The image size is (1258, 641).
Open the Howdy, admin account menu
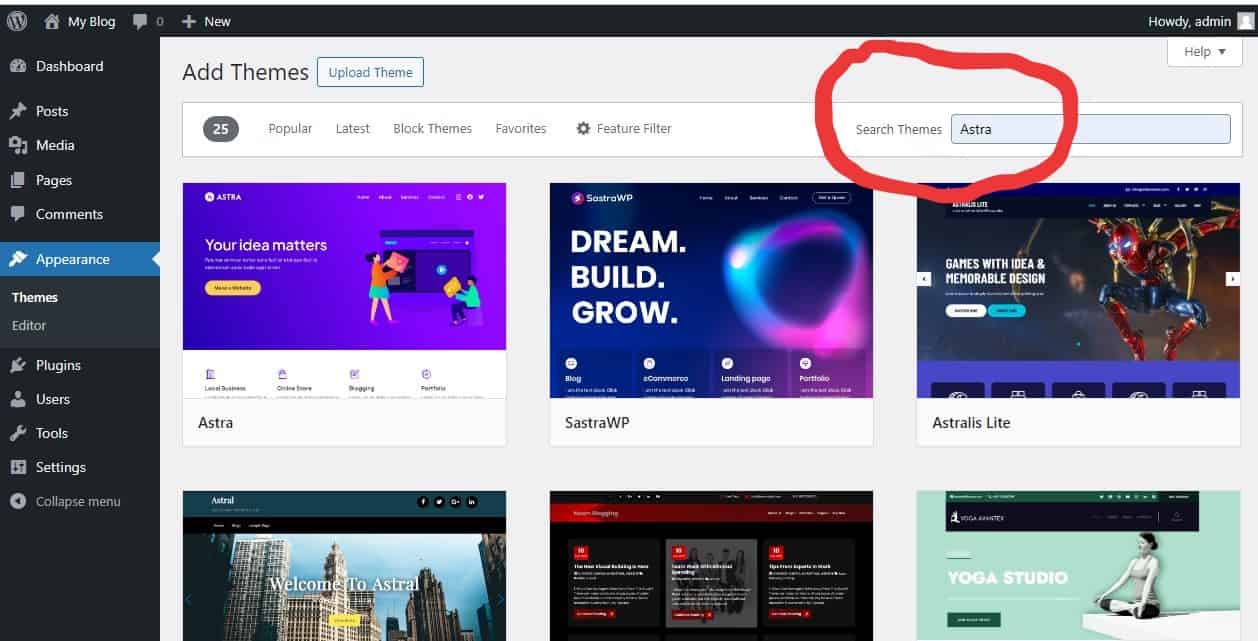click(1200, 21)
